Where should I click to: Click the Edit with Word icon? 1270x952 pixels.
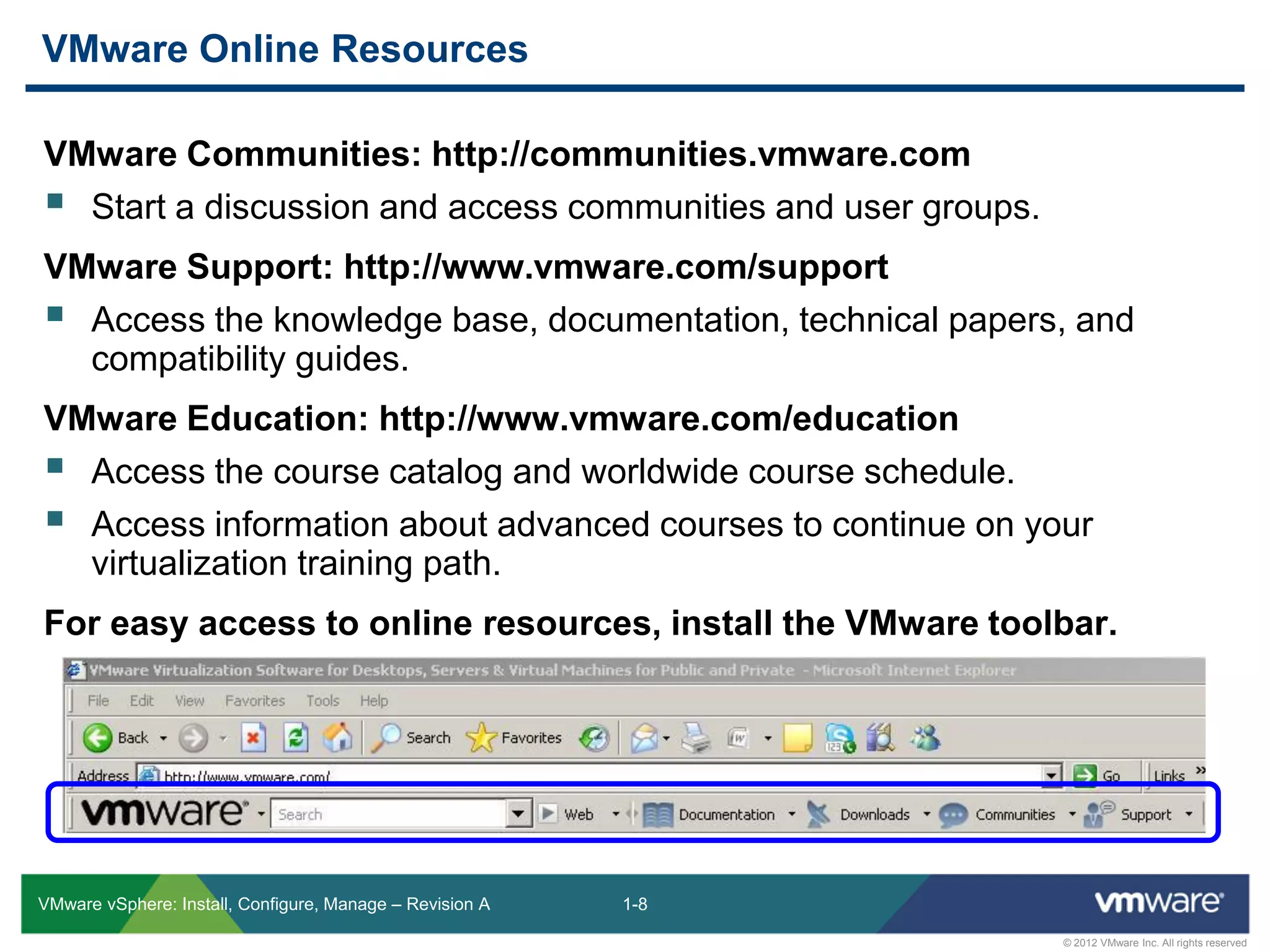[x=738, y=738]
